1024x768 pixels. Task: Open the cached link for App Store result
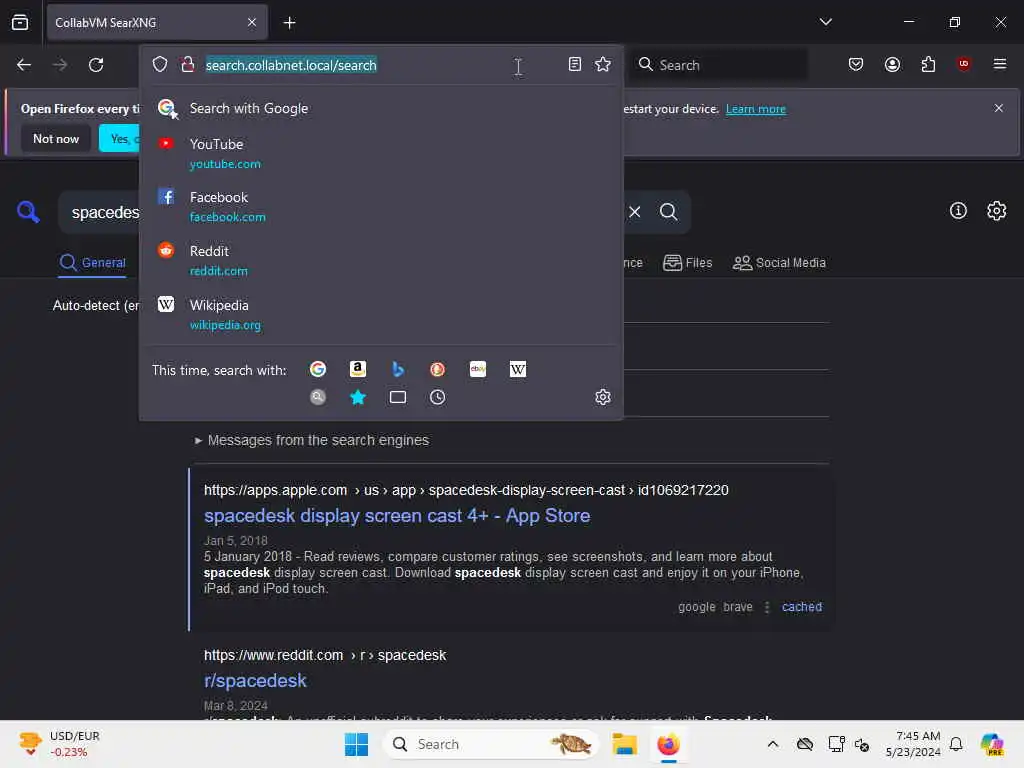(802, 607)
